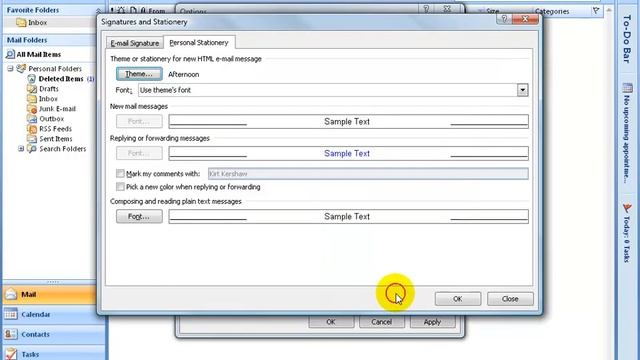
Task: Switch to the E-mail Signature tab
Action: [135, 43]
